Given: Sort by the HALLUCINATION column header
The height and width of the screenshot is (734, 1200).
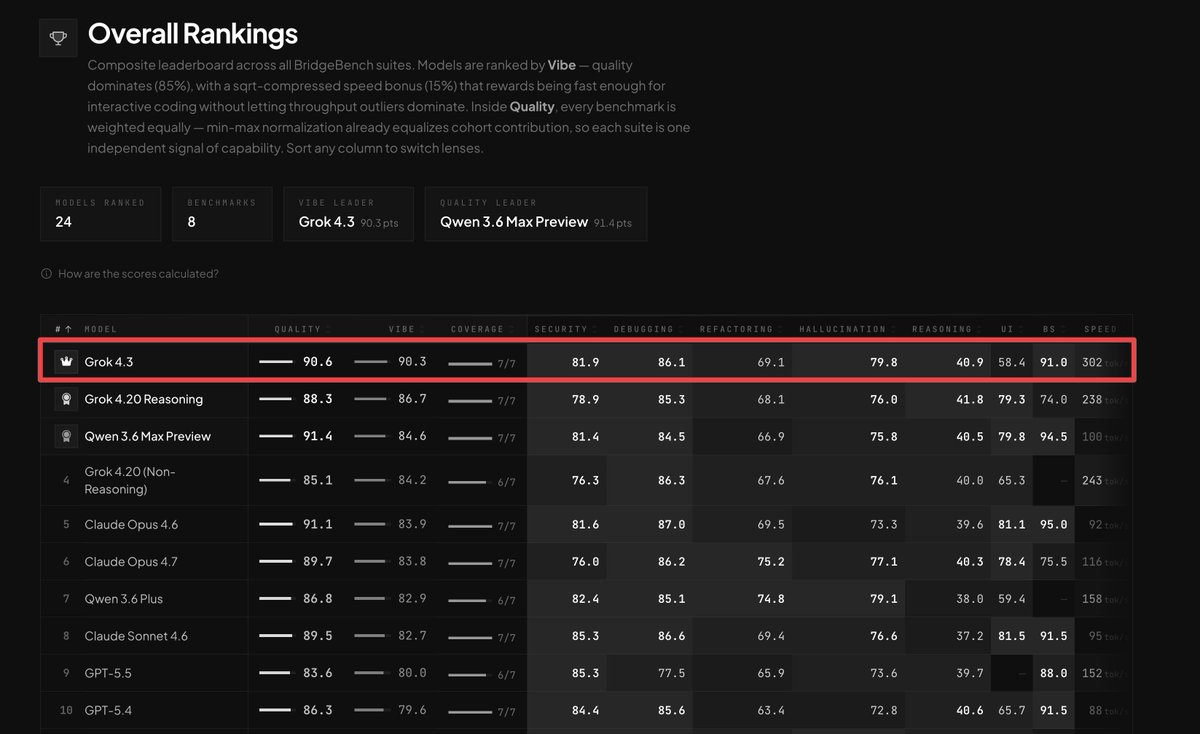Looking at the screenshot, I should click(x=847, y=329).
